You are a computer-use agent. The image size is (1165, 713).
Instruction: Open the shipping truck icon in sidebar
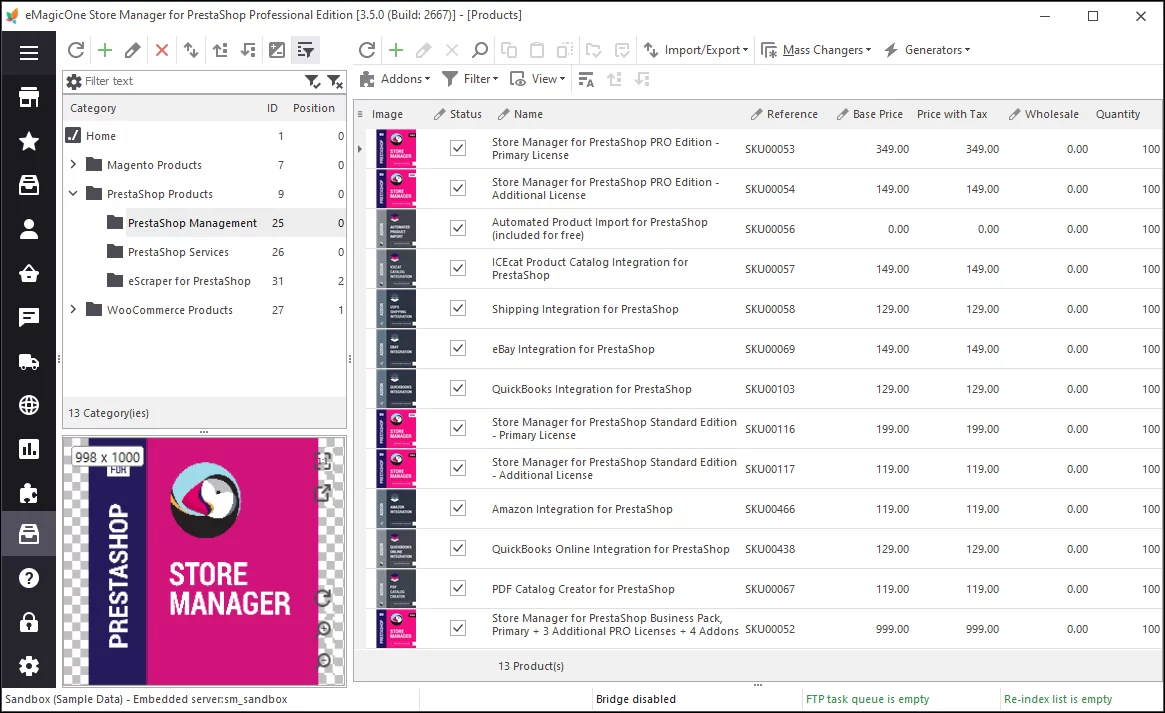click(x=28, y=362)
